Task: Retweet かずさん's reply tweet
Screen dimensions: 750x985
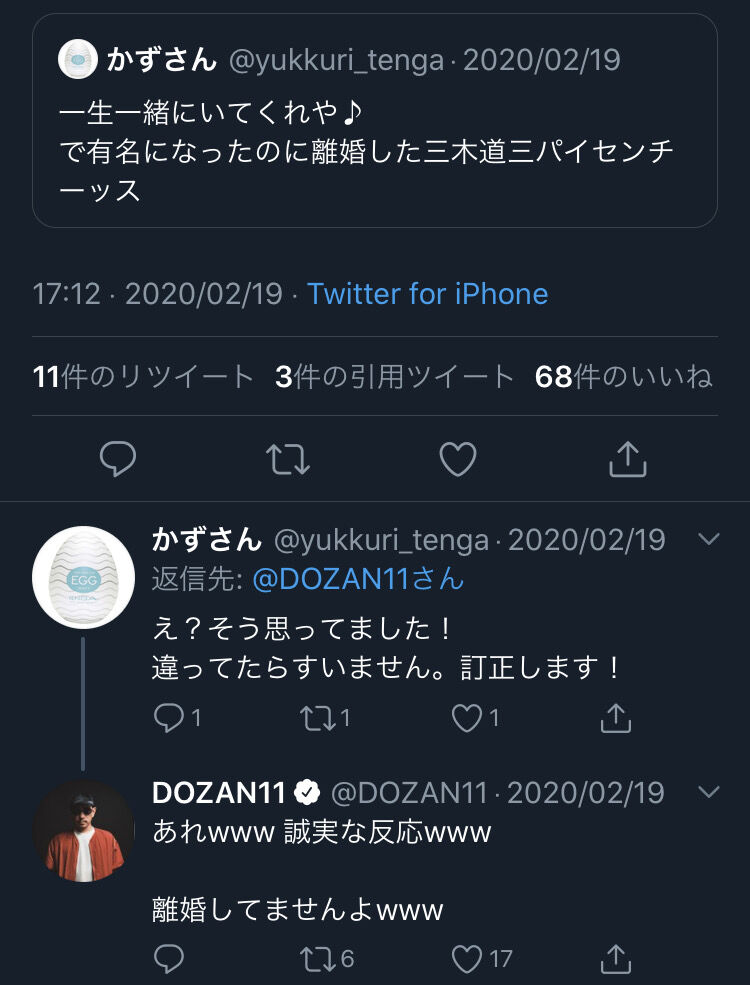Action: pyautogui.click(x=319, y=717)
